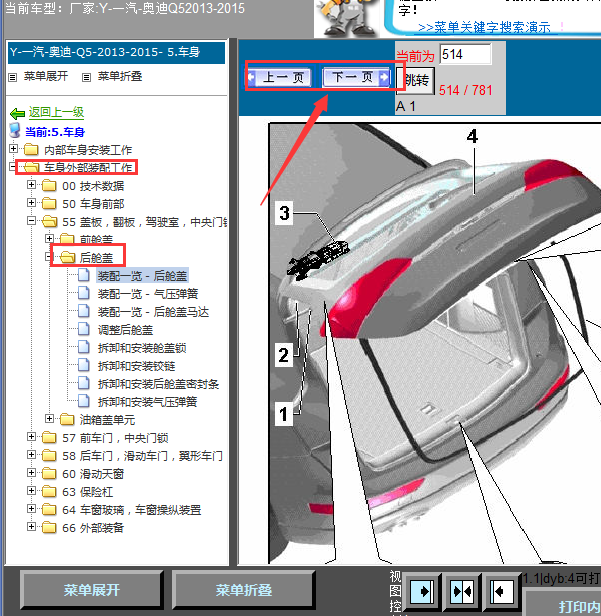Open the 菜单关键字搜索演示 link

click(484, 27)
